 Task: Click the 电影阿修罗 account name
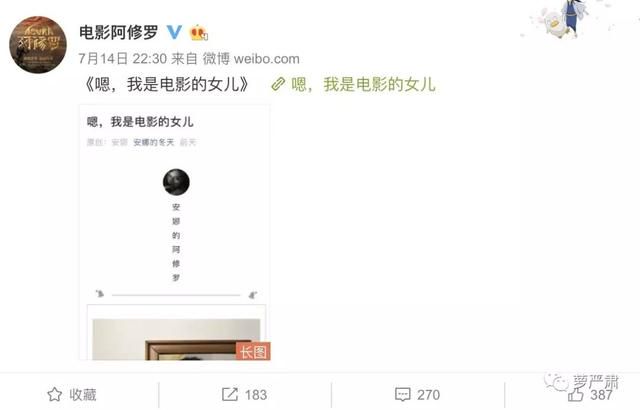(118, 32)
